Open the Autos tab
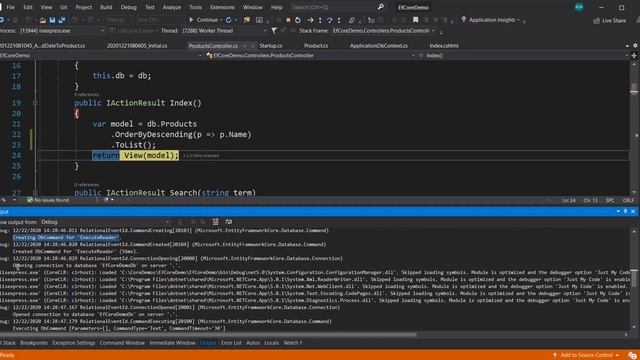Screen dimensions: 640x360 tap(253, 343)
